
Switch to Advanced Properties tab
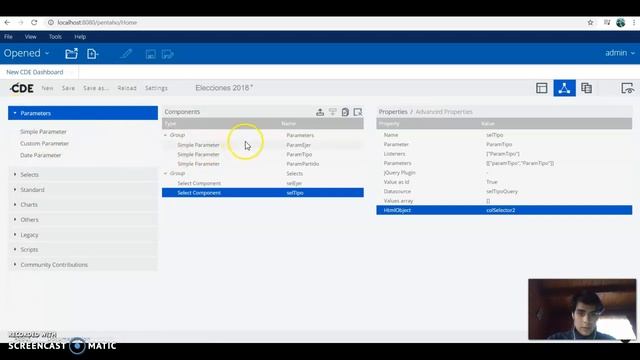tap(444, 112)
